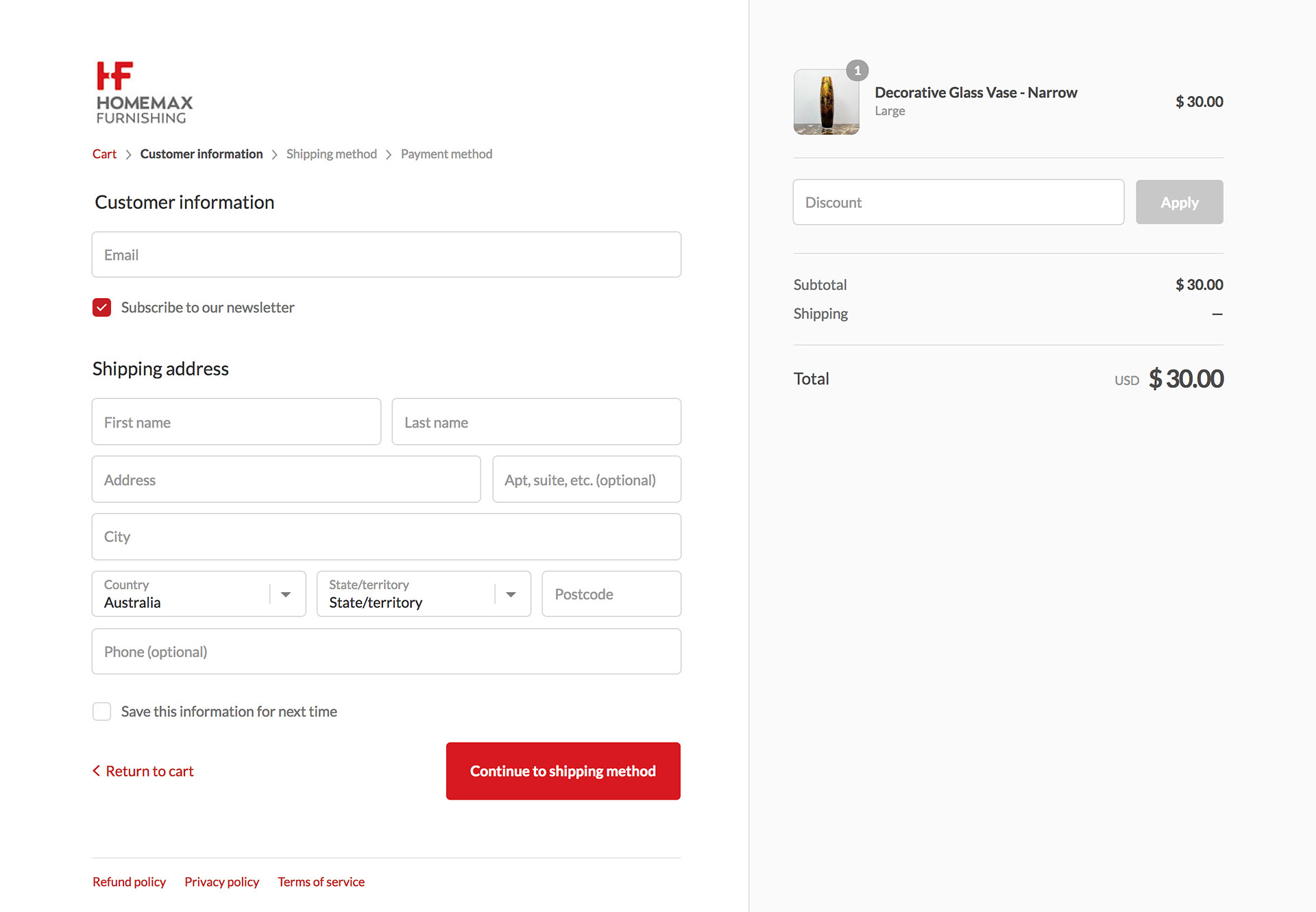Viewport: 1316px width, 912px height.
Task: Open the Privacy policy link
Action: pos(221,882)
